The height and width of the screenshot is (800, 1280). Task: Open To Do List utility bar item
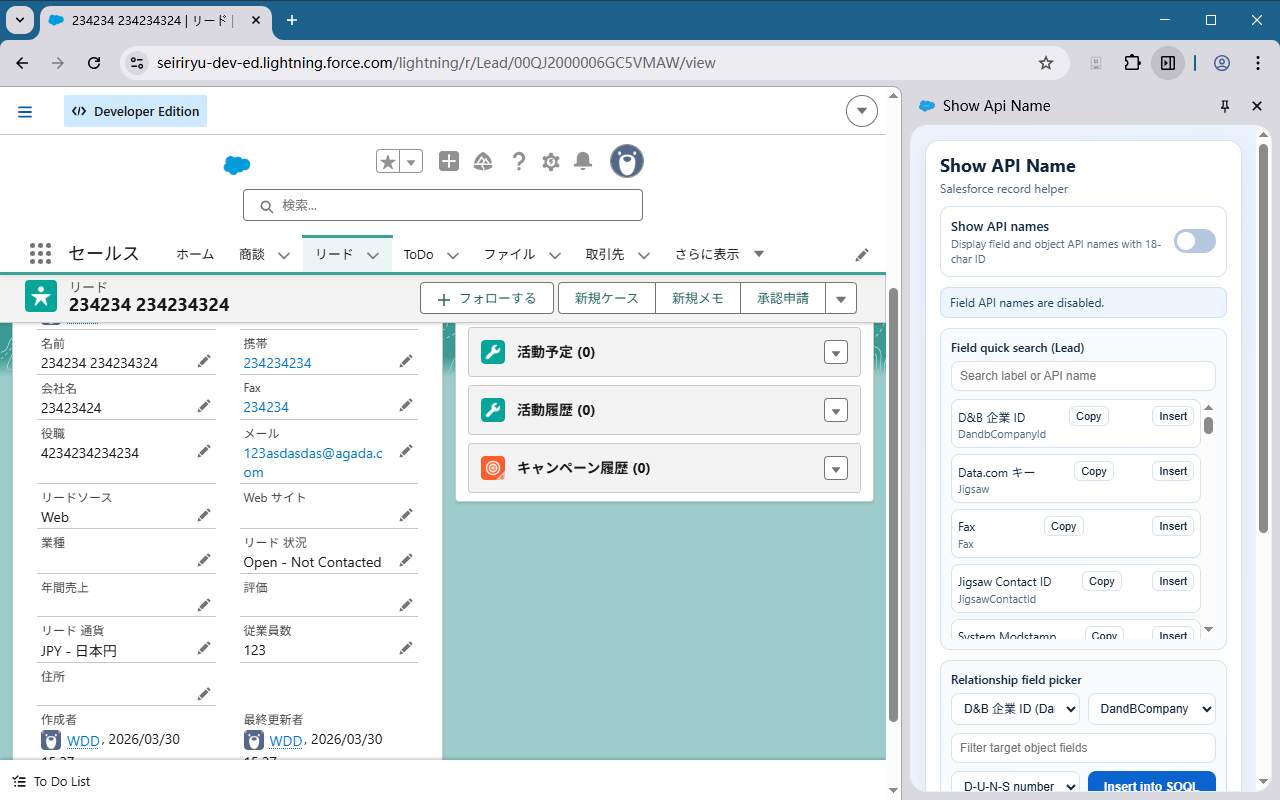(52, 781)
